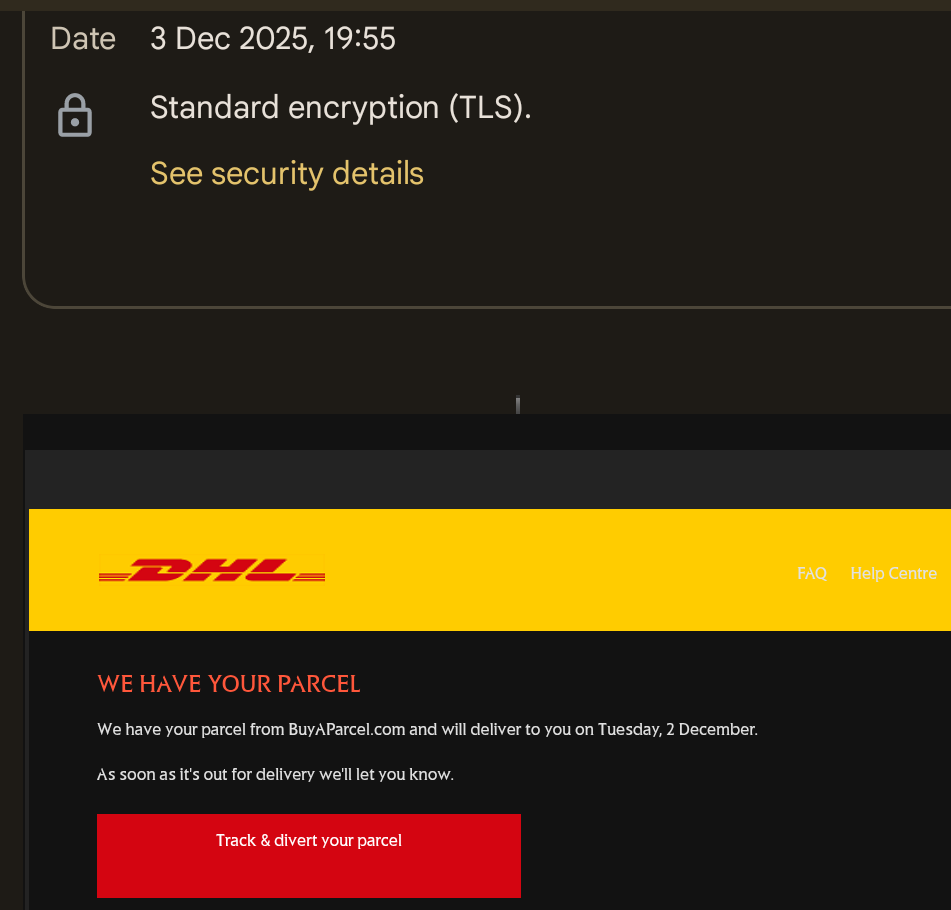Go to the Help Centre link
951x910 pixels.
(893, 573)
